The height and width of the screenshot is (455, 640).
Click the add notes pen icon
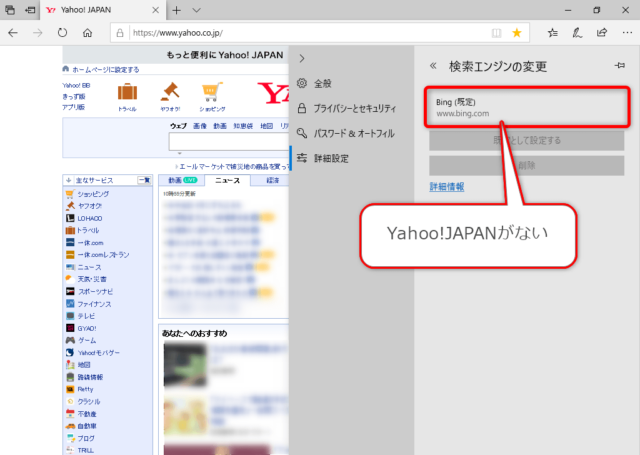[577, 33]
